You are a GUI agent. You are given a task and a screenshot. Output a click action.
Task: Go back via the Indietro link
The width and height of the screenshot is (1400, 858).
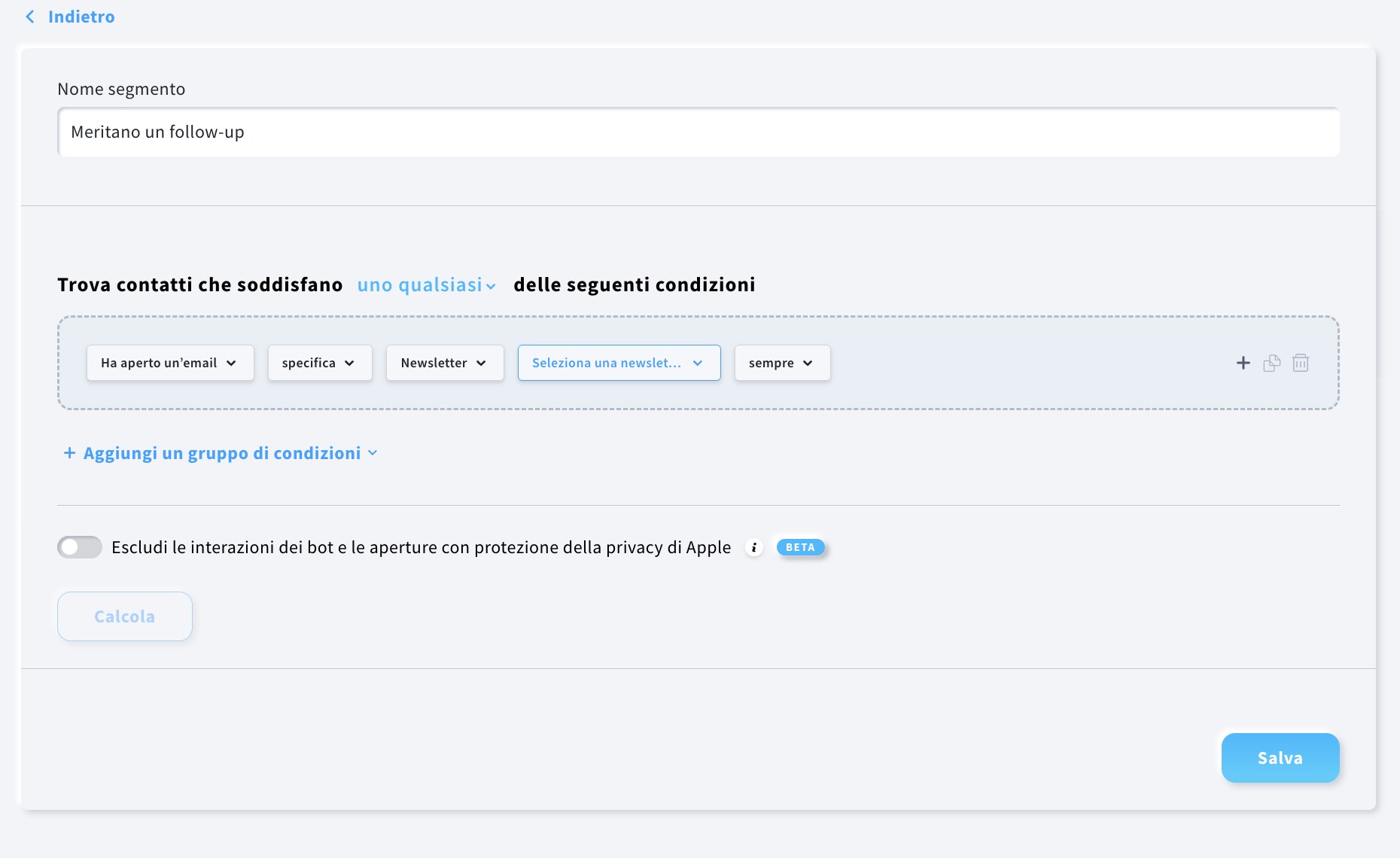pos(81,17)
